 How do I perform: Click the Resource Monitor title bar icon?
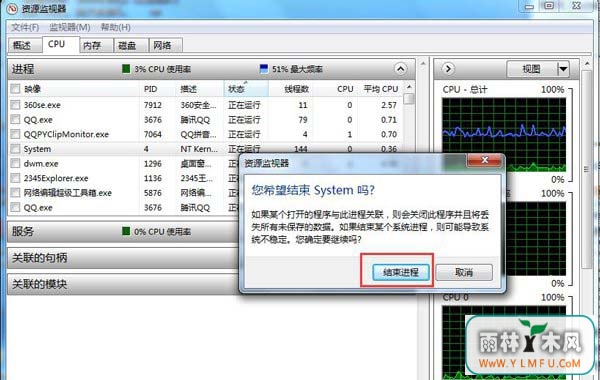pos(12,8)
